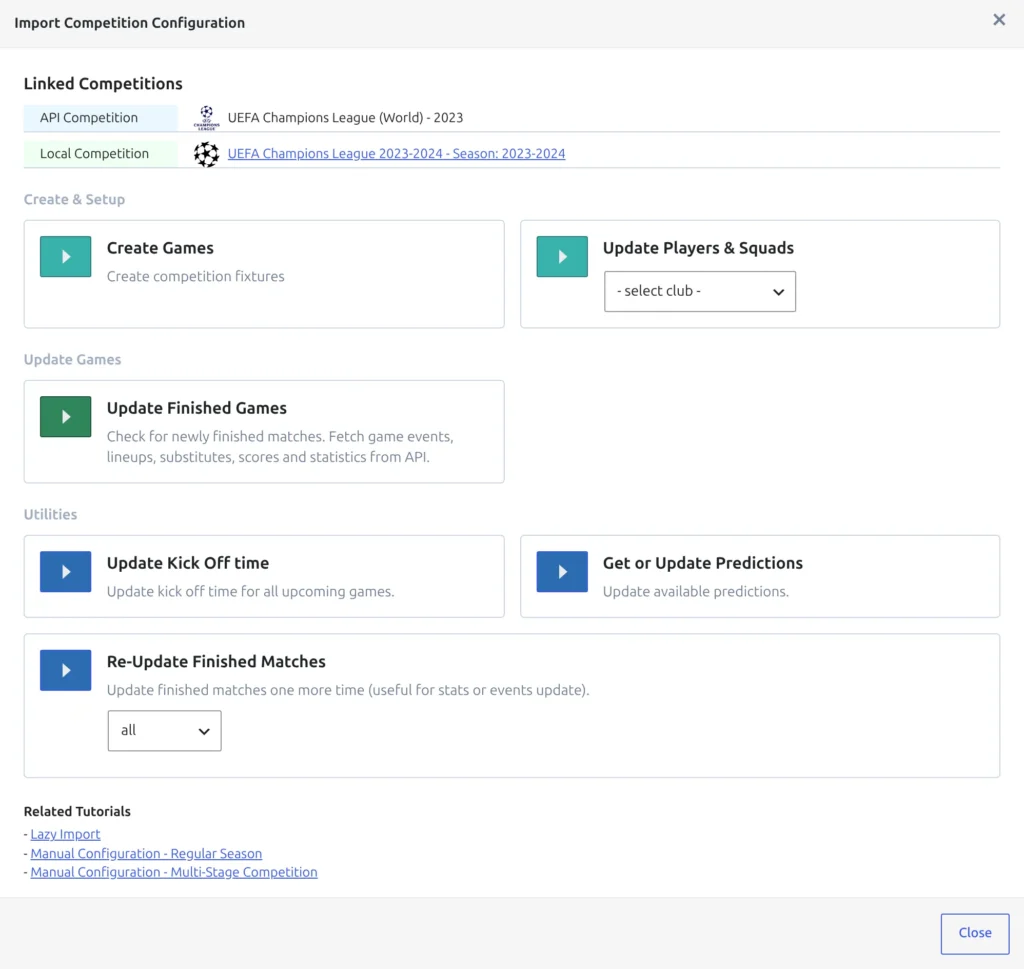
Task: Open the select club dropdown
Action: [x=699, y=291]
